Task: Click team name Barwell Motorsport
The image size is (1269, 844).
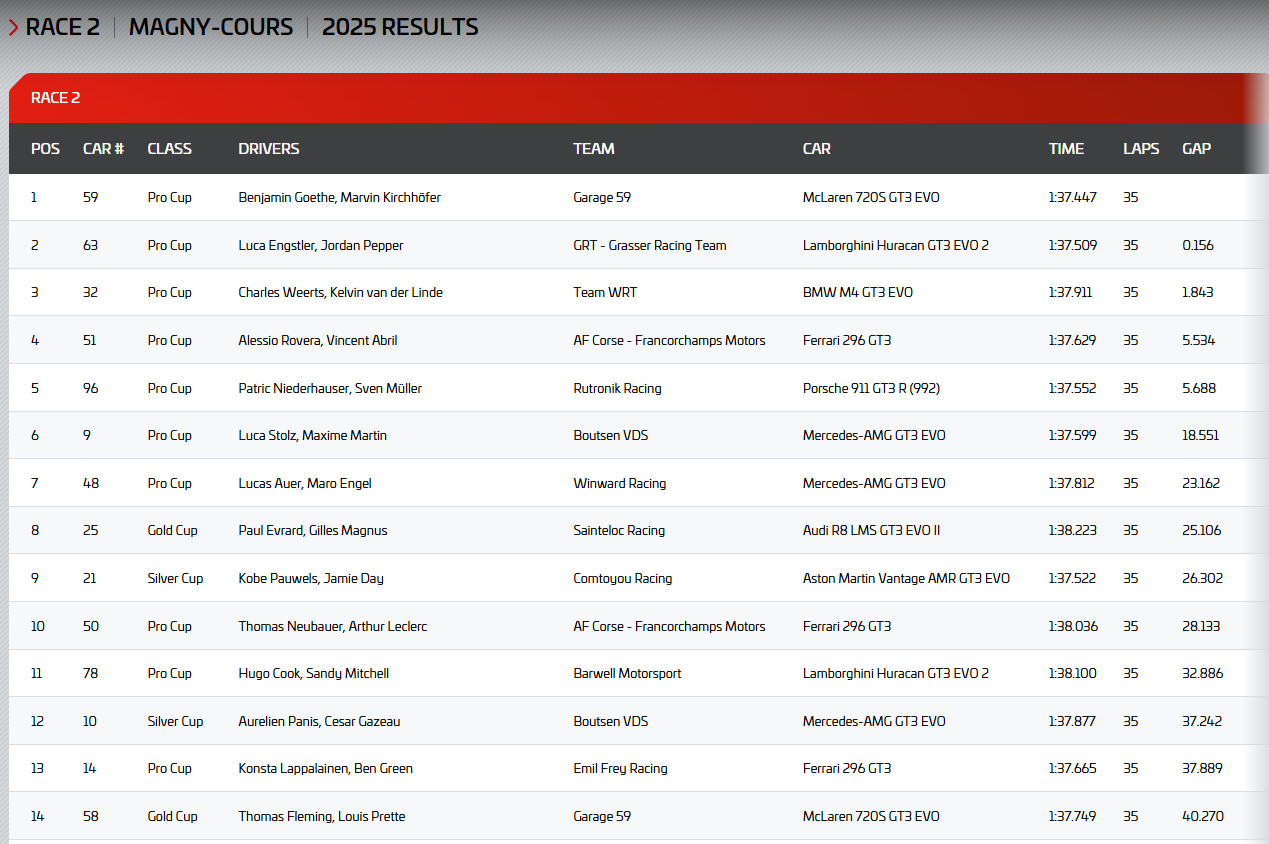Action: point(627,674)
